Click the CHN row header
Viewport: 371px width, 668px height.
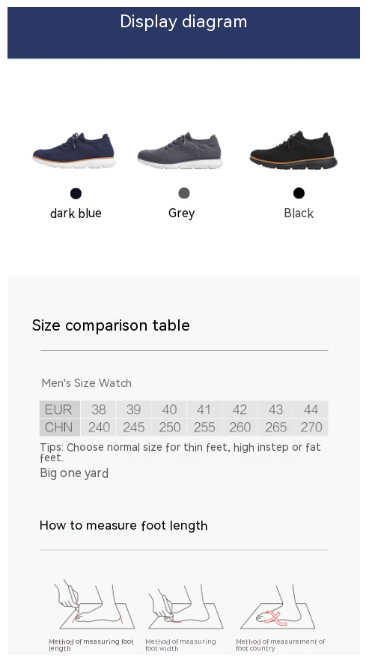(60, 427)
